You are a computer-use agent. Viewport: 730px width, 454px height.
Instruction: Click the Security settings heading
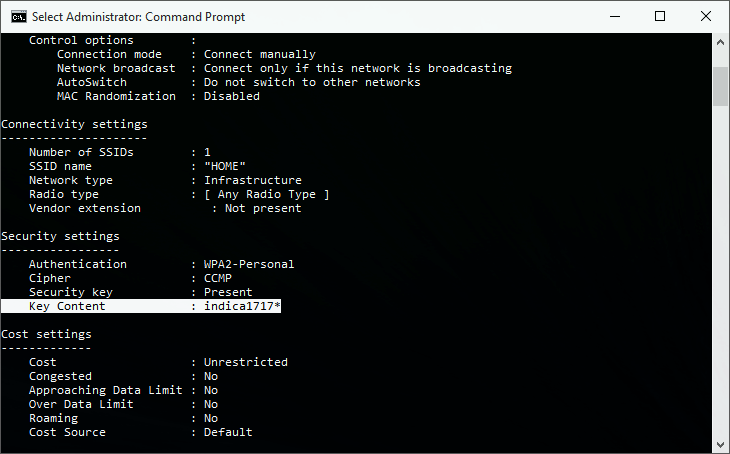61,236
